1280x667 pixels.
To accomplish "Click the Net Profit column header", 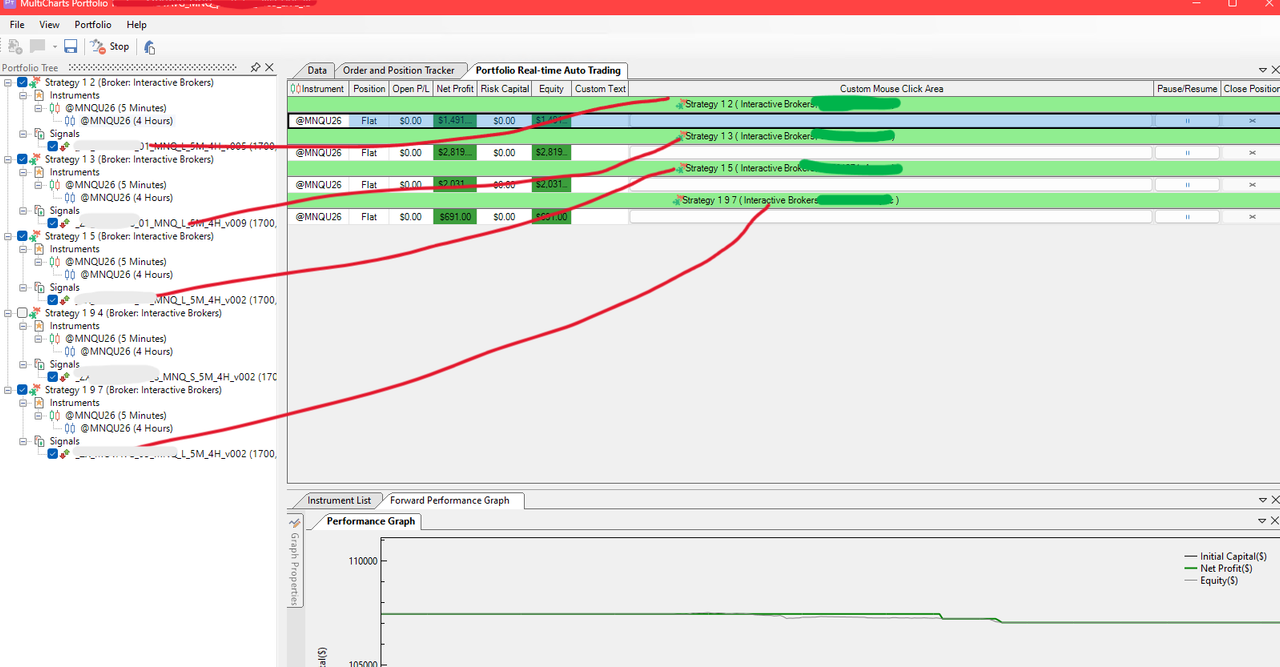I will tap(455, 89).
